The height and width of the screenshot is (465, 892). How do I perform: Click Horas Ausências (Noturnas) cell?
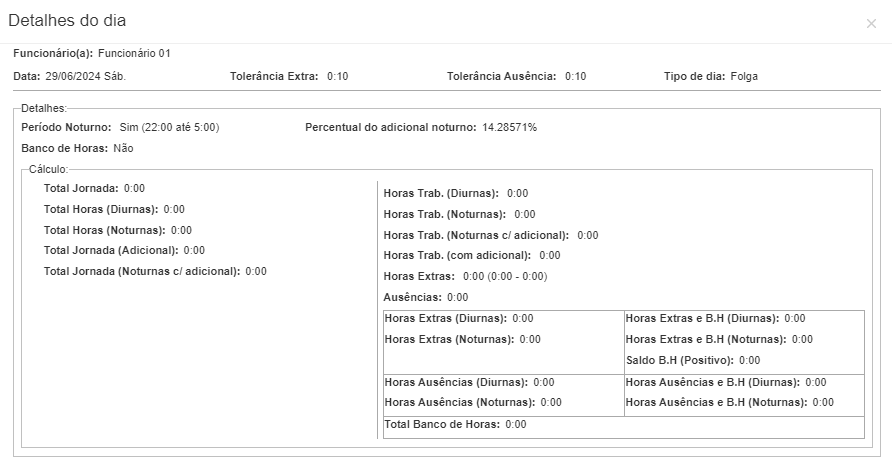473,402
